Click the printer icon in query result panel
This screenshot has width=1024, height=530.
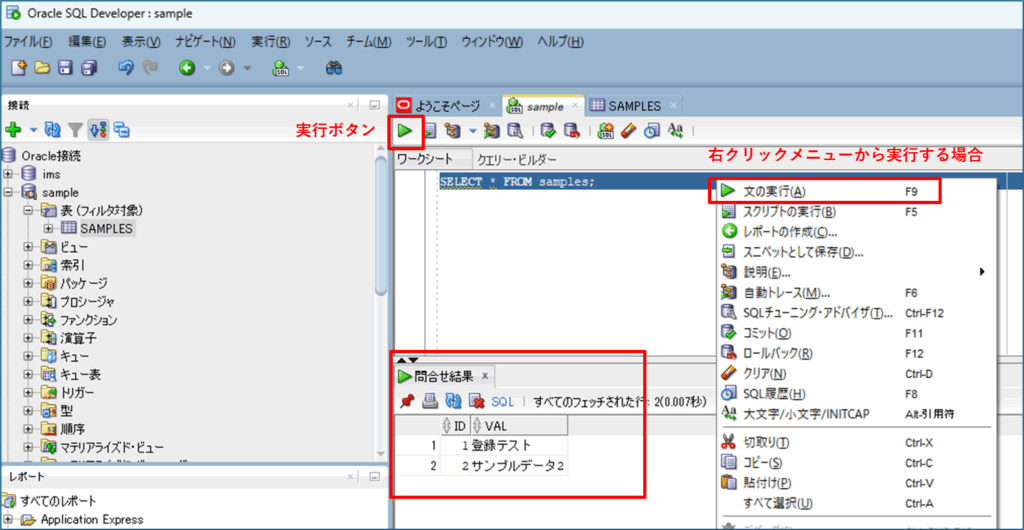coord(429,401)
